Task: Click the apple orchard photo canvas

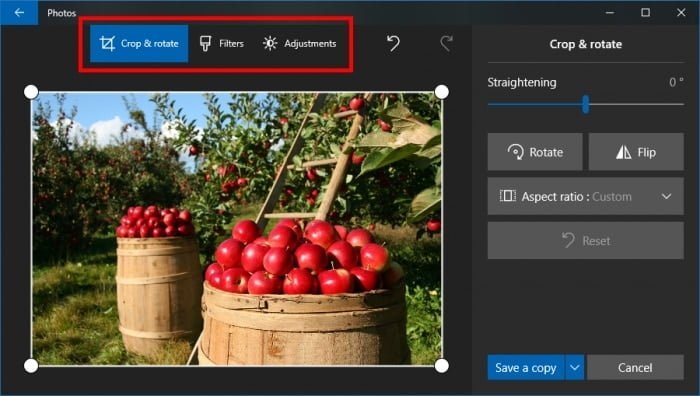Action: click(x=236, y=229)
